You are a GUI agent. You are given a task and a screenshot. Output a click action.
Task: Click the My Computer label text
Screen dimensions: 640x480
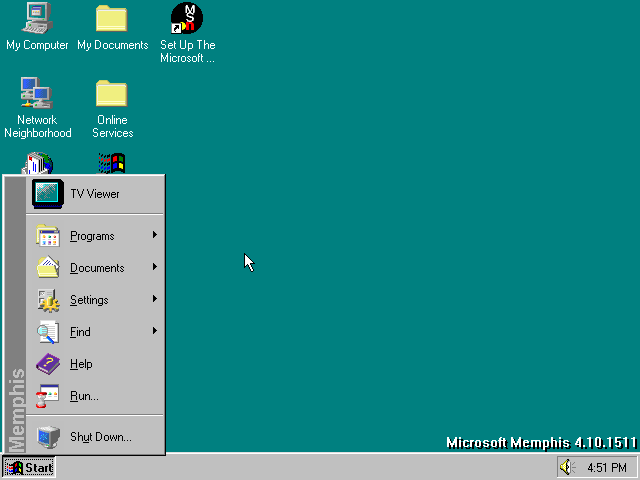(37, 45)
